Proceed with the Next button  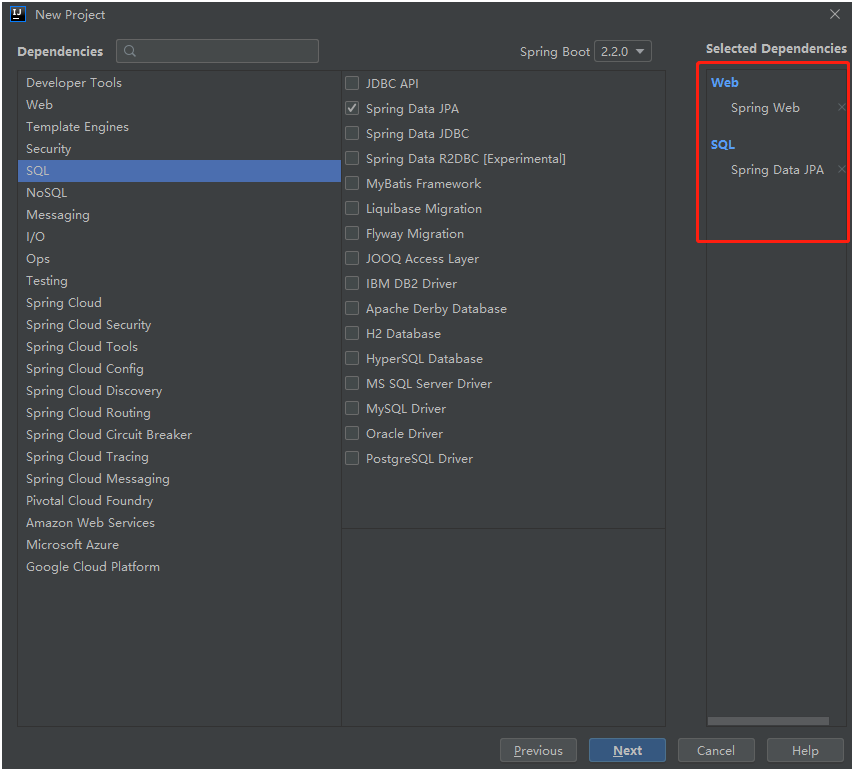[627, 750]
